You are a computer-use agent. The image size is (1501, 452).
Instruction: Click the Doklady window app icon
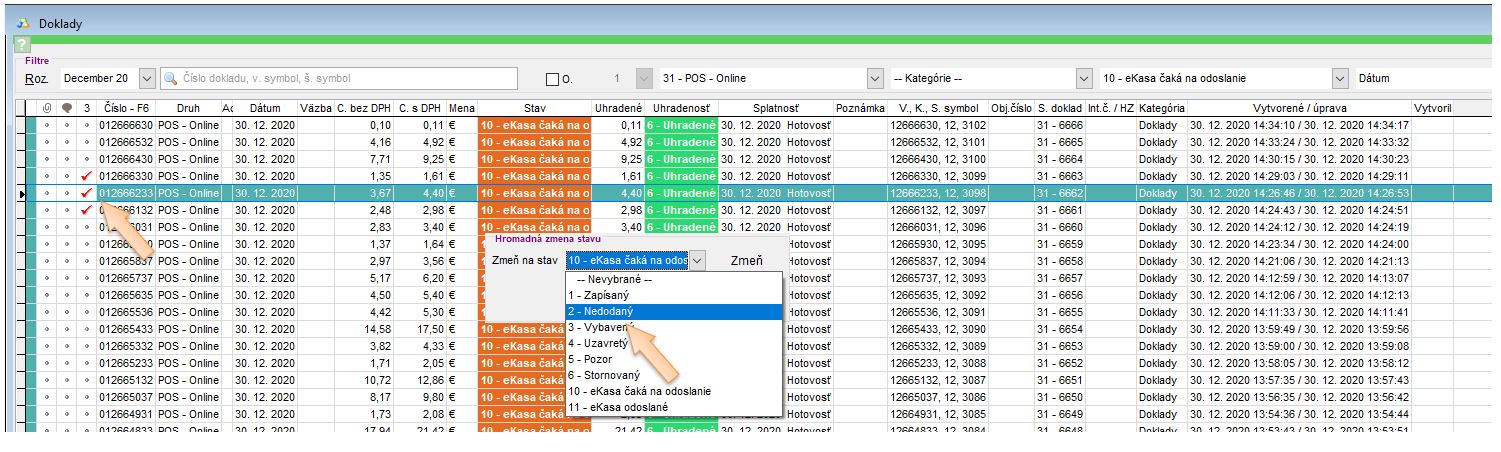click(22, 23)
